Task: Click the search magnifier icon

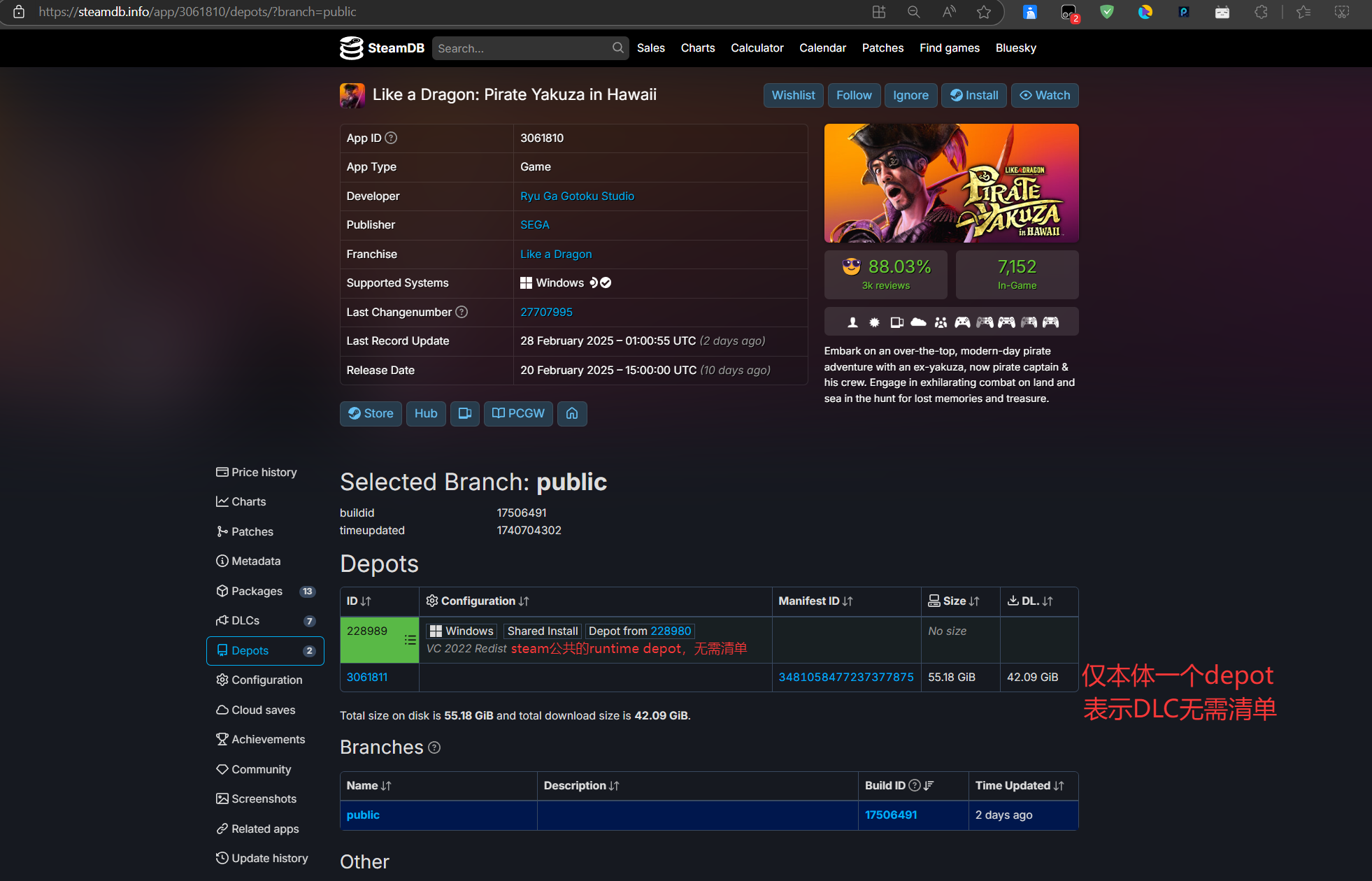Action: (x=617, y=48)
